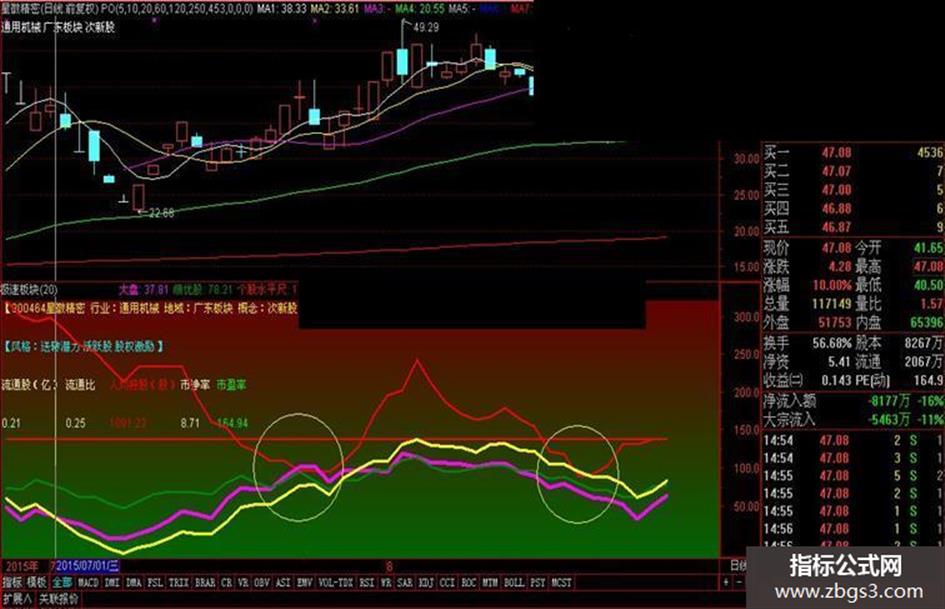
Task: Open the BRAR indicator tab
Action: (x=206, y=582)
